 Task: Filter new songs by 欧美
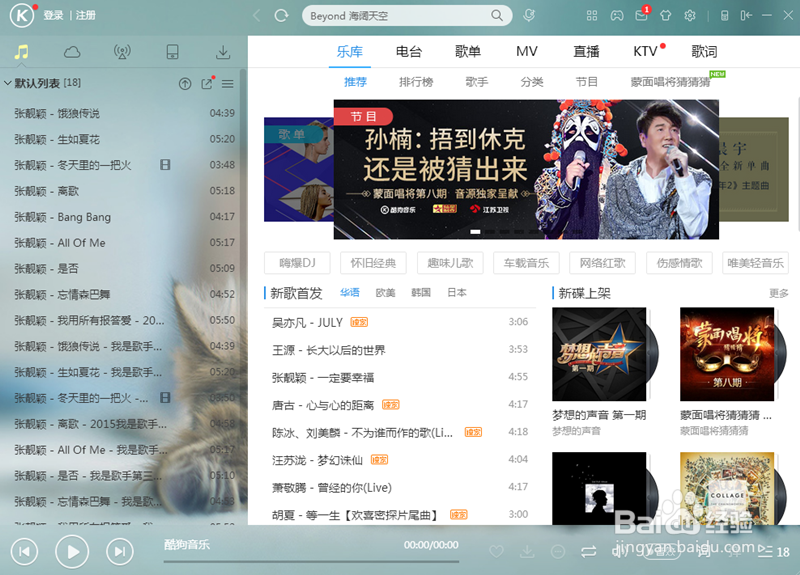pos(385,293)
